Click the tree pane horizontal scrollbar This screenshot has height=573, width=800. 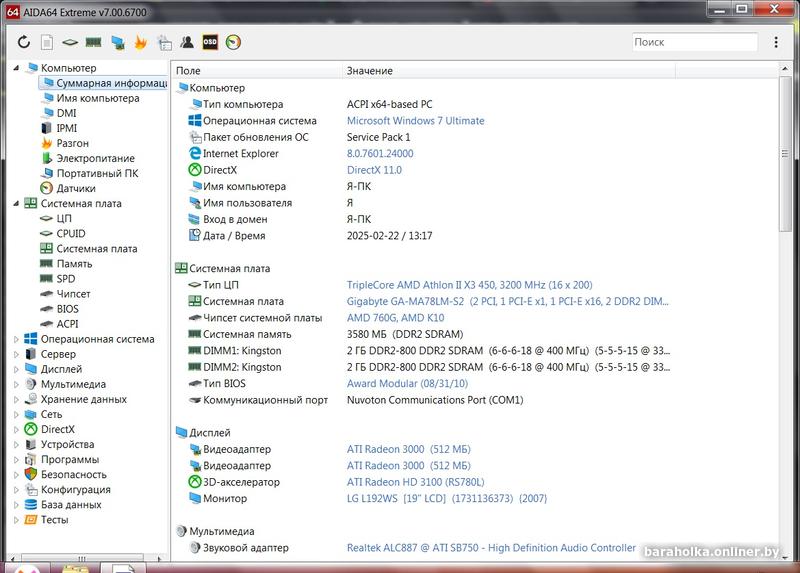click(82, 558)
